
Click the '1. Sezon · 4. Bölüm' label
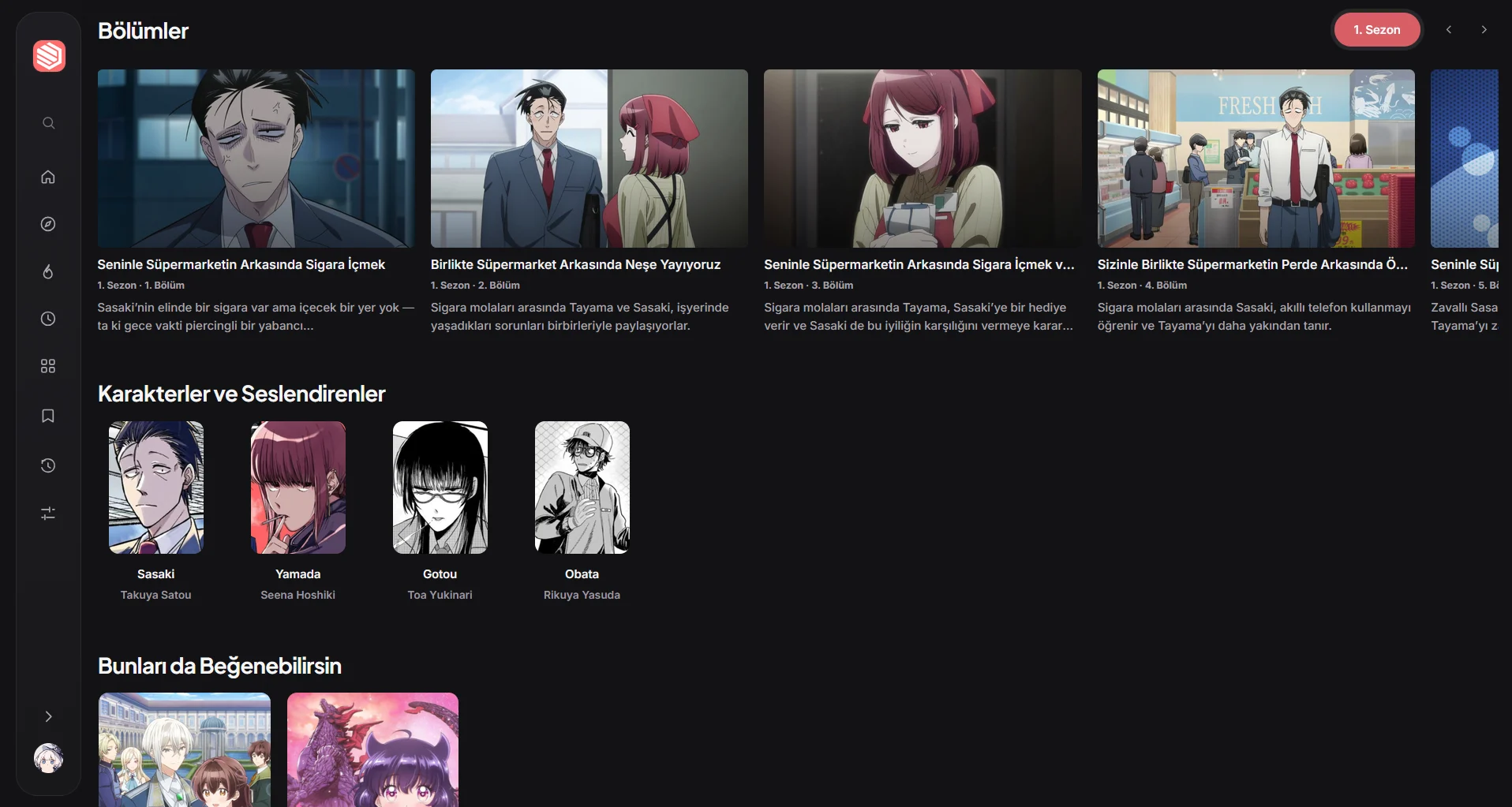pyautogui.click(x=1143, y=286)
